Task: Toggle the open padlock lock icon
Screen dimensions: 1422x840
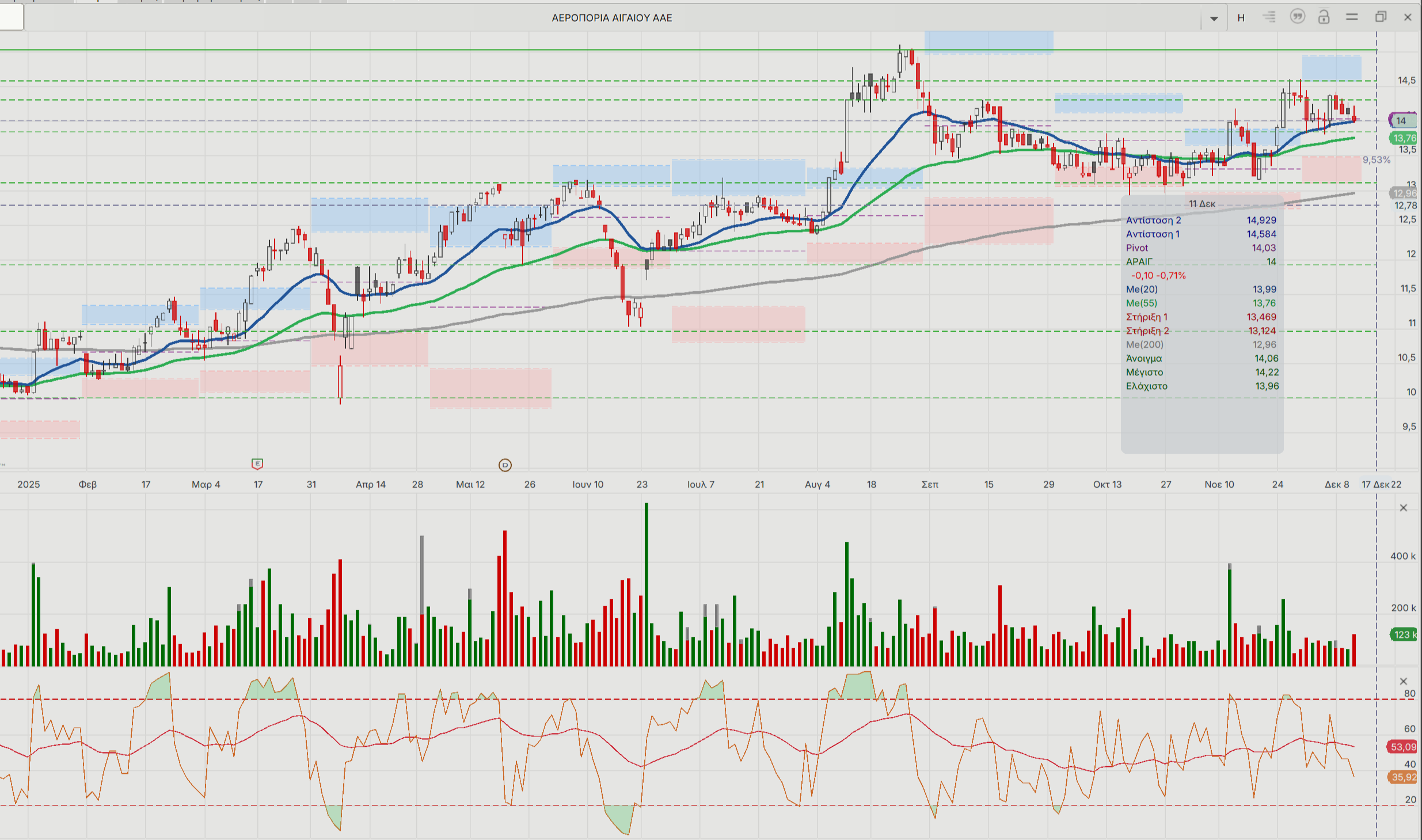Action: coord(1324,17)
